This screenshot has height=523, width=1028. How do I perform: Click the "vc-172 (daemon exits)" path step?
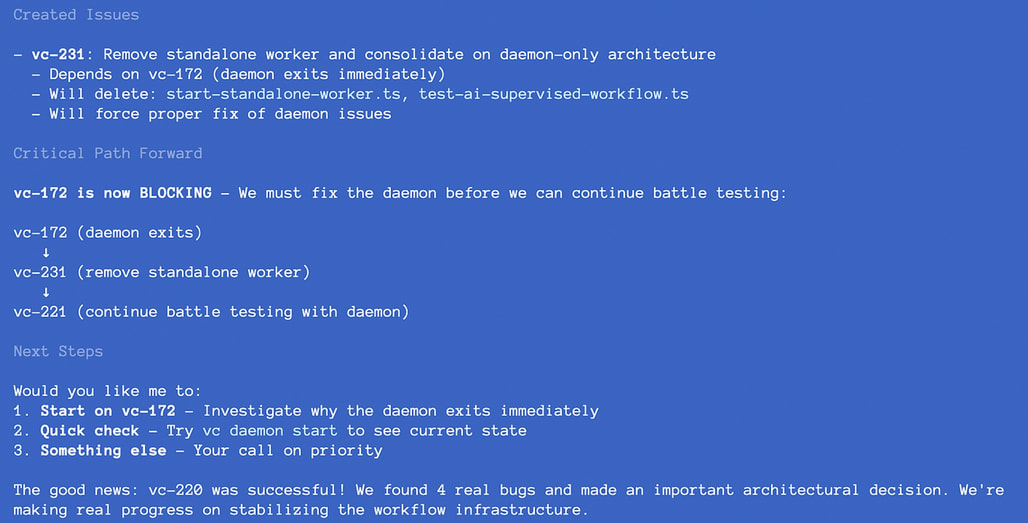108,232
